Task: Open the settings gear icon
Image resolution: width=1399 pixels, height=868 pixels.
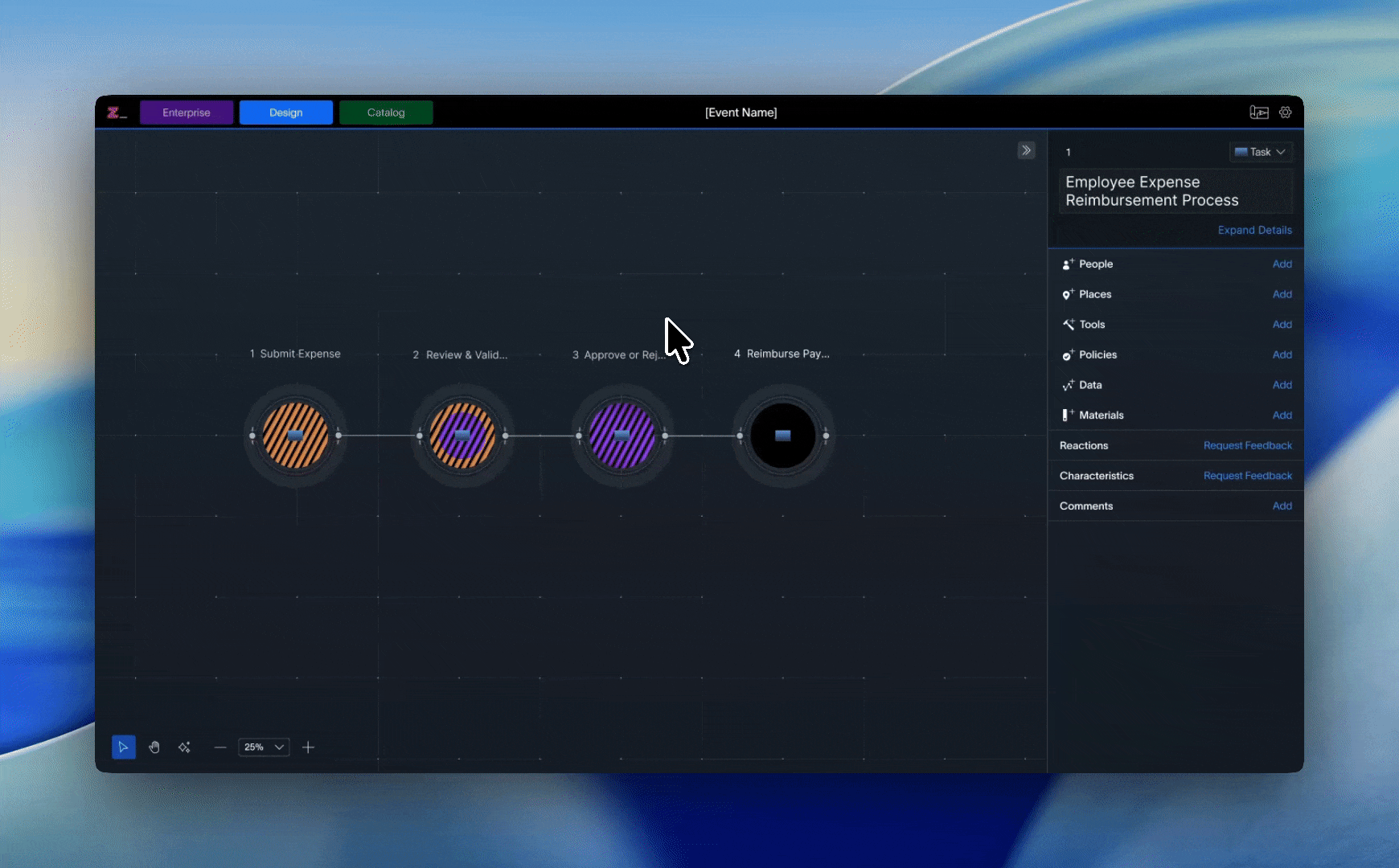Action: click(1286, 113)
